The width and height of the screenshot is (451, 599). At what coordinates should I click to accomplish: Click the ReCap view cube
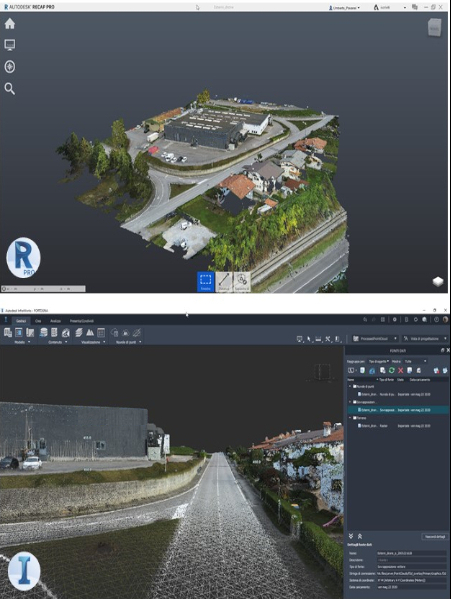(434, 28)
